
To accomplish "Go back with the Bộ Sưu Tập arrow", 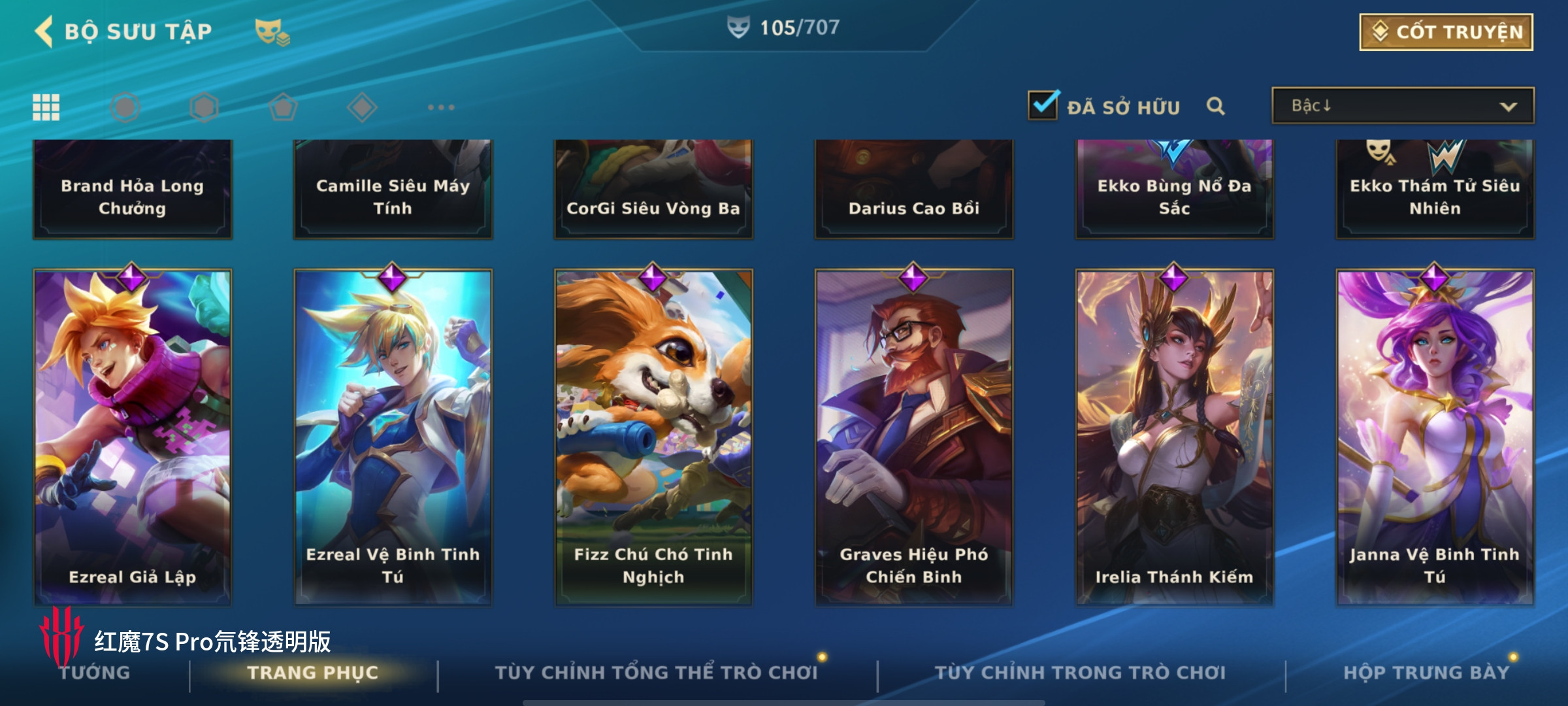I will (44, 31).
